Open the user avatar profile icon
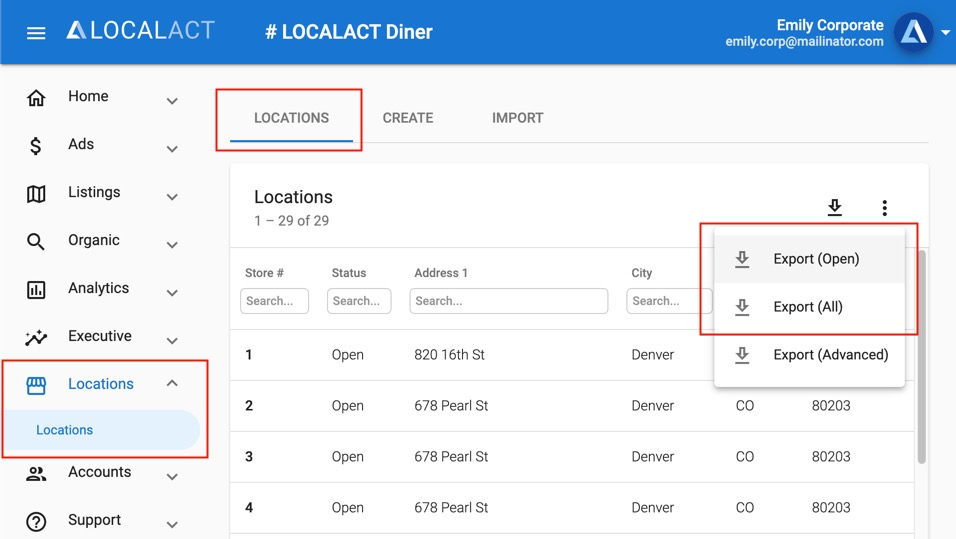The width and height of the screenshot is (956, 539). pos(913,32)
